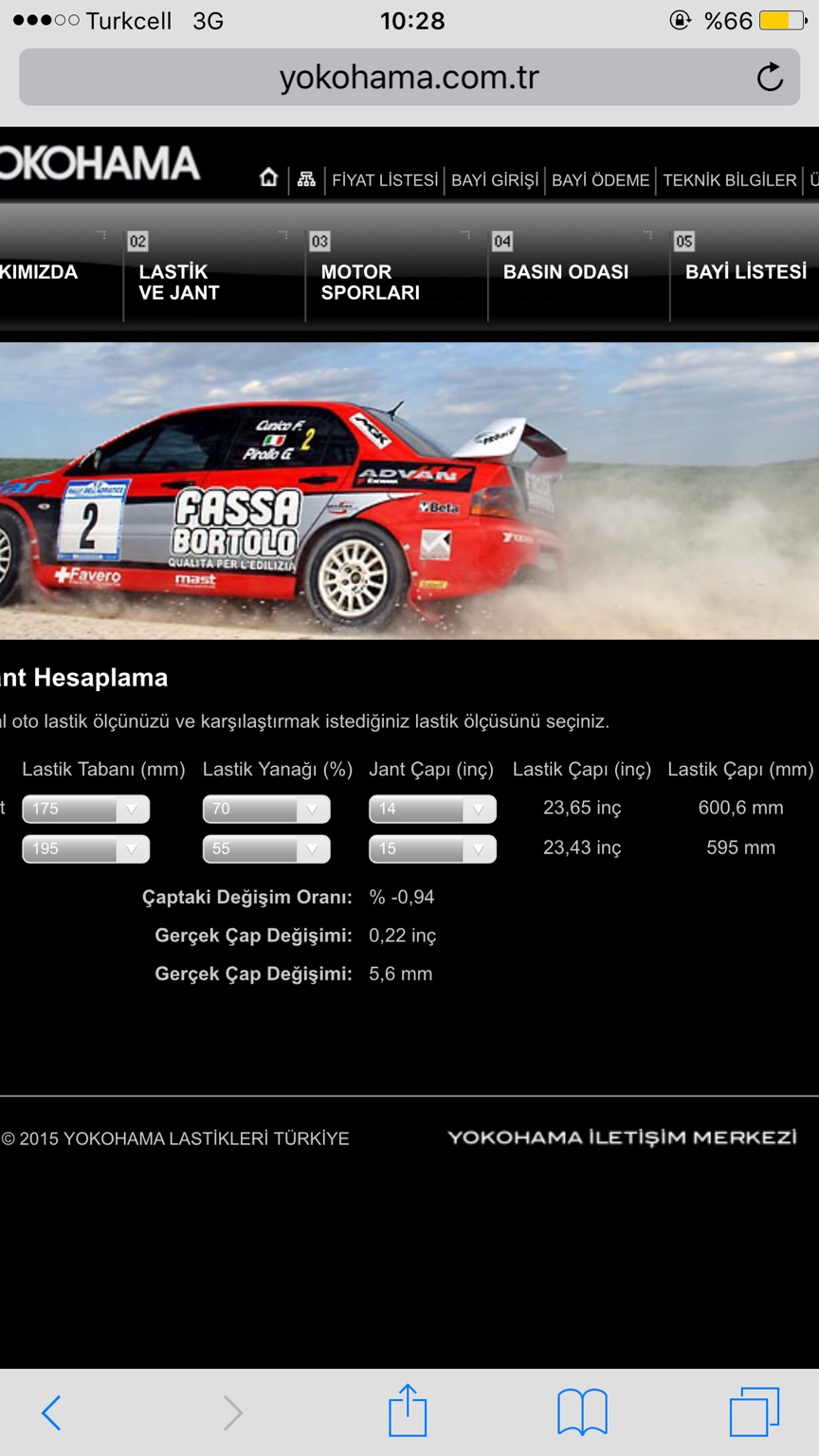Open the 70 sidewall ratio dropdown
This screenshot has height=1456, width=819.
point(266,809)
